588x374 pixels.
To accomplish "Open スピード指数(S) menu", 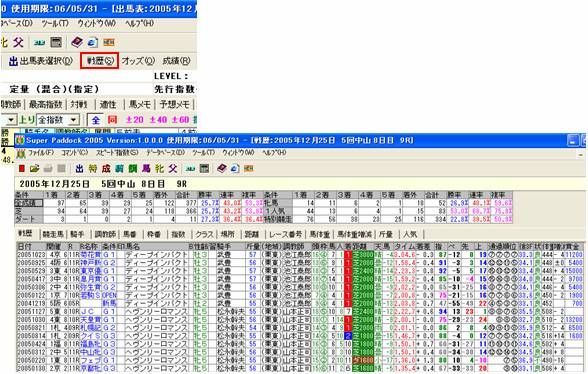I will click(x=117, y=153).
